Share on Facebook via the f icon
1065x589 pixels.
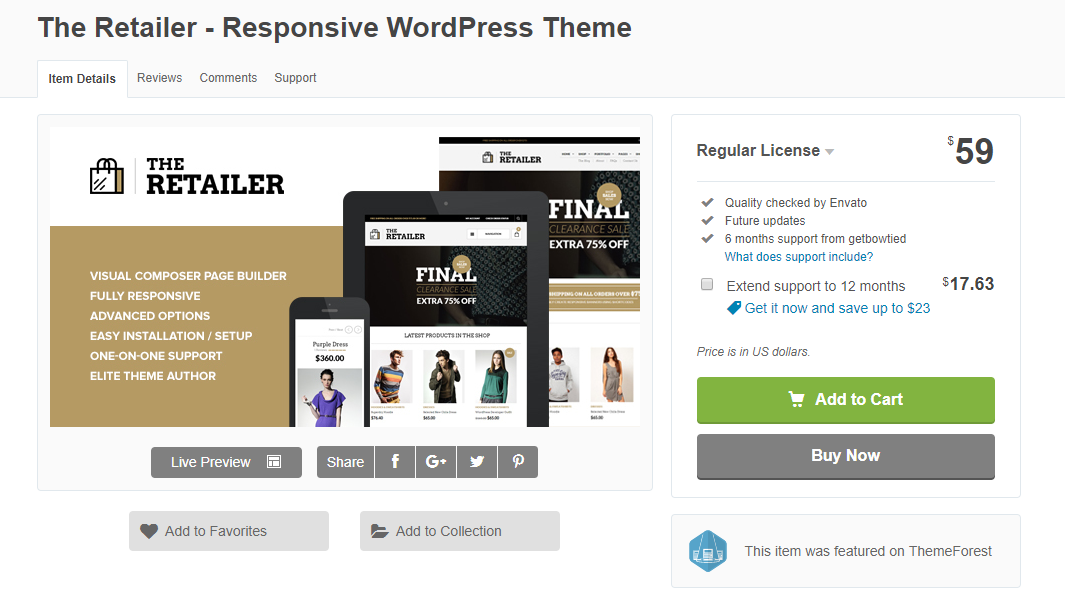[x=395, y=462]
